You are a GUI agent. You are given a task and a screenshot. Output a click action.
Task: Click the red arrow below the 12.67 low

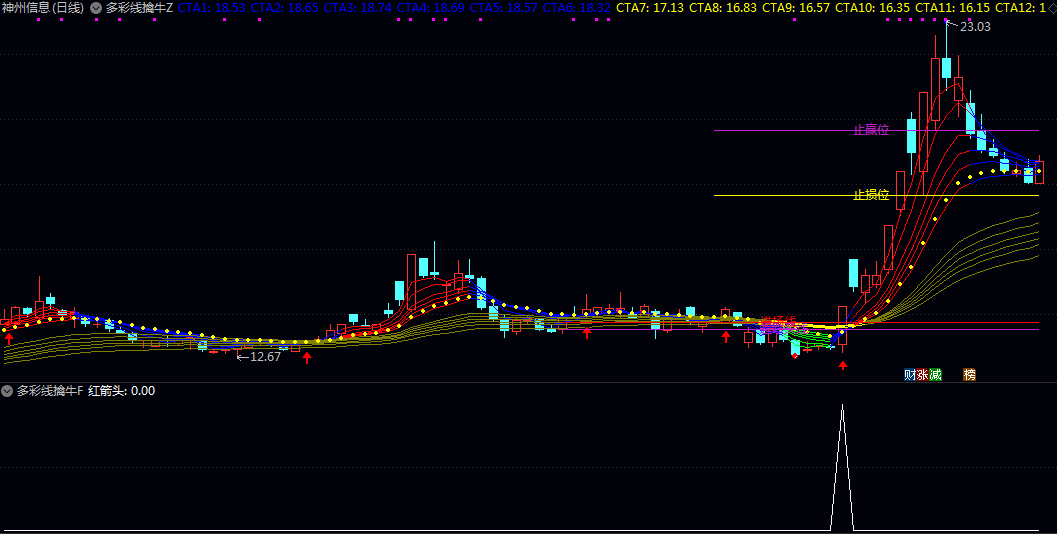(307, 357)
